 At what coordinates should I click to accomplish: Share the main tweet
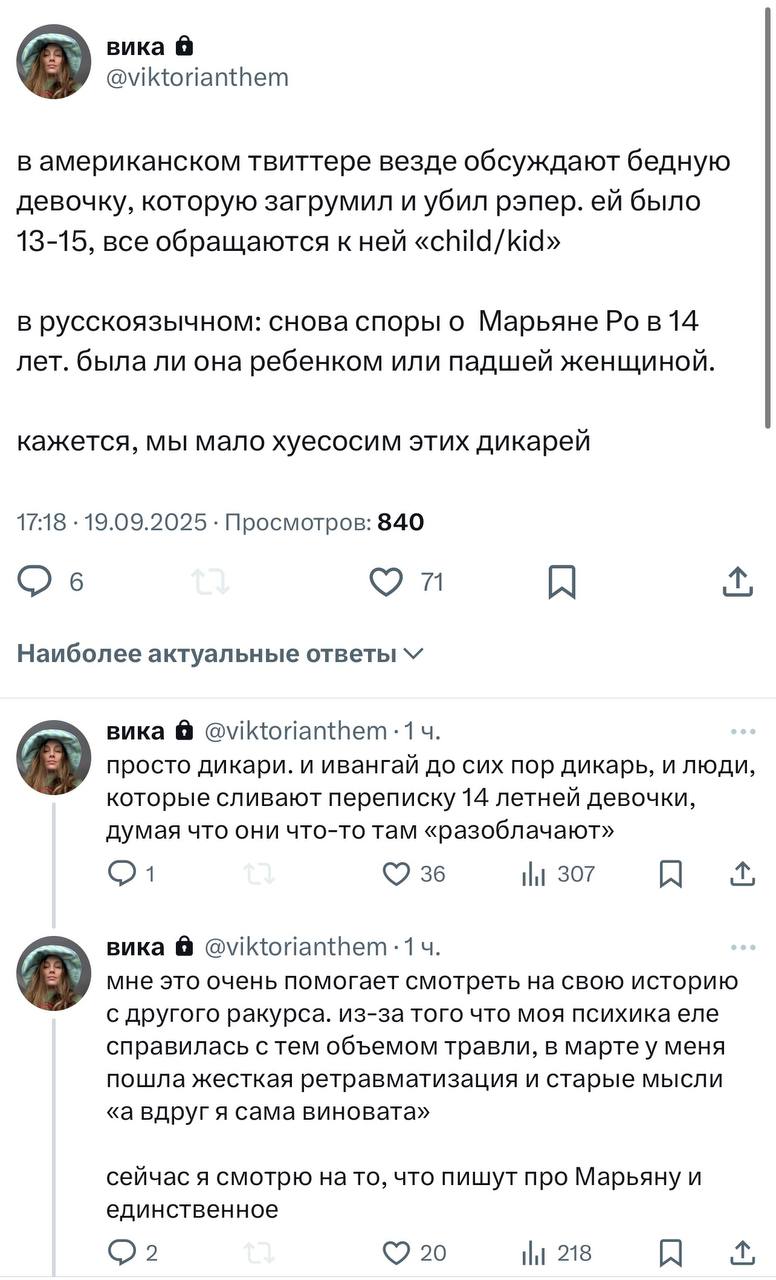737,581
